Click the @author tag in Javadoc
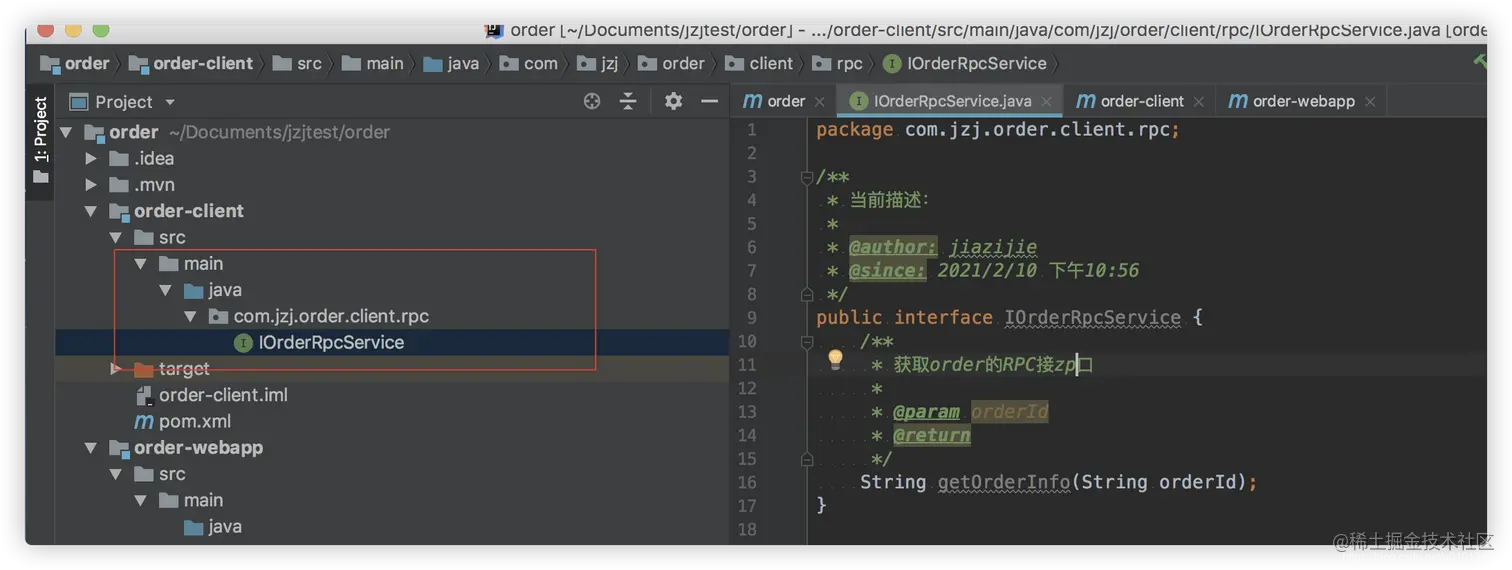Image resolution: width=1512 pixels, height=570 pixels. click(x=893, y=247)
